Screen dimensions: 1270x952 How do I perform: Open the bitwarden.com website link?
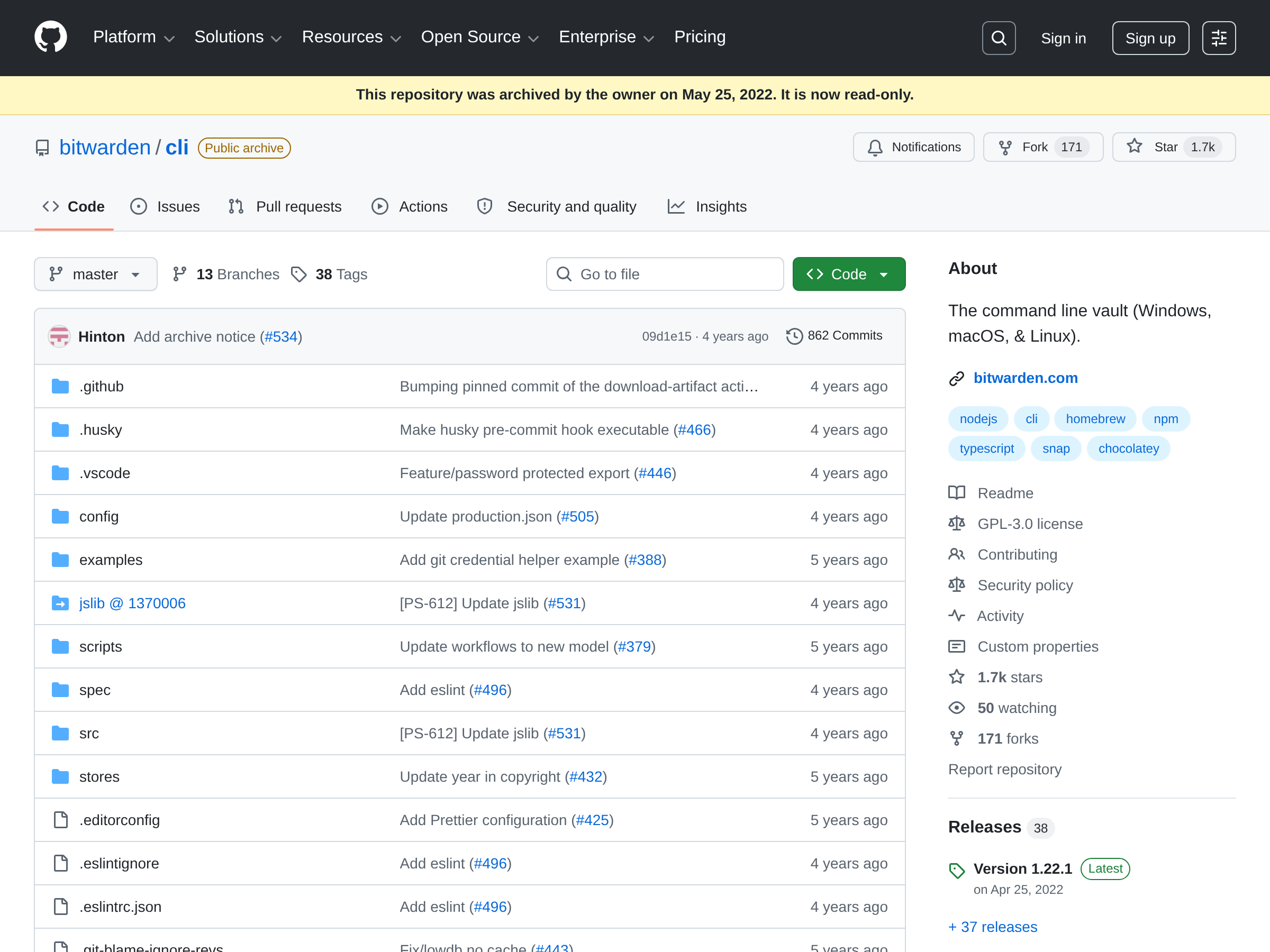[1026, 378]
